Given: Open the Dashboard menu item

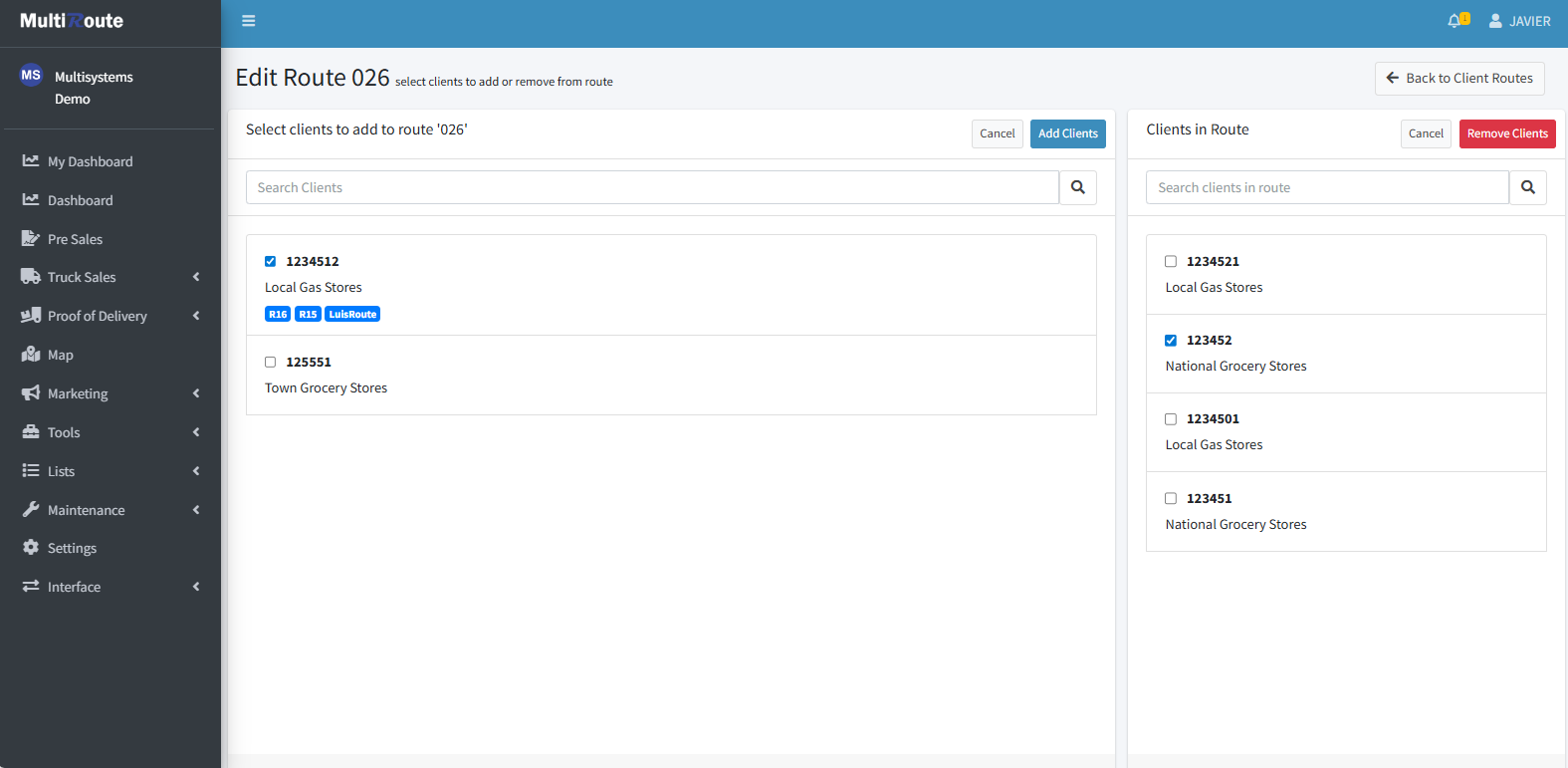Looking at the screenshot, I should click(x=80, y=200).
